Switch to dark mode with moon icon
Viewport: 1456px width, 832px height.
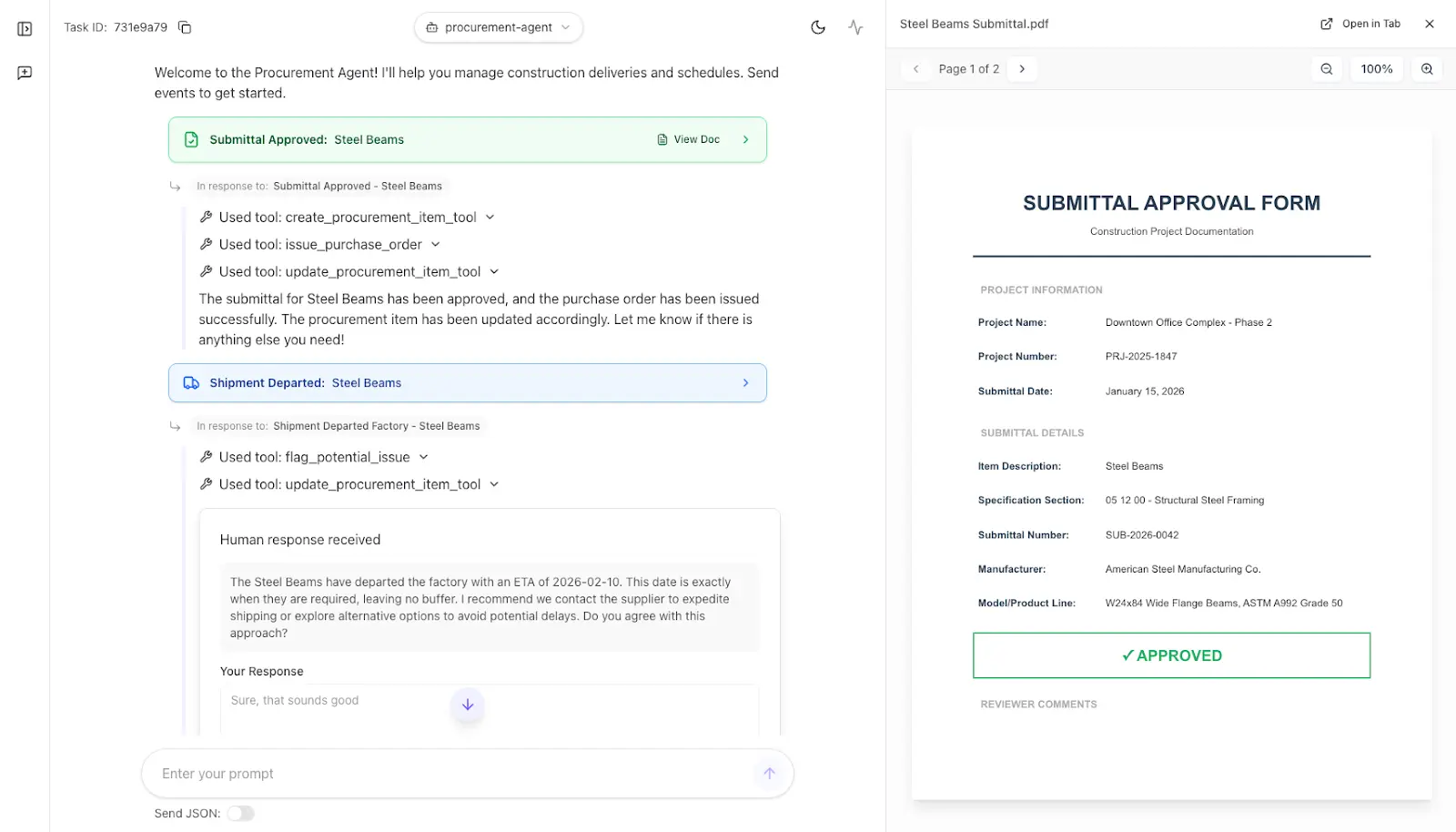point(818,27)
